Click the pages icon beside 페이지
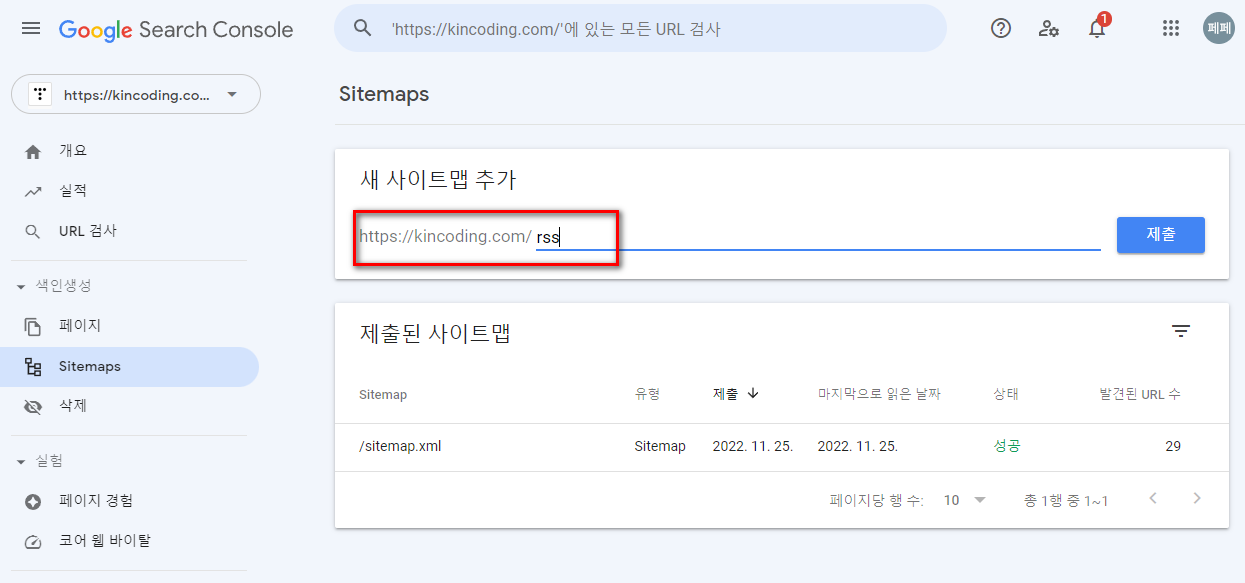This screenshot has height=583, width=1245. pos(33,326)
